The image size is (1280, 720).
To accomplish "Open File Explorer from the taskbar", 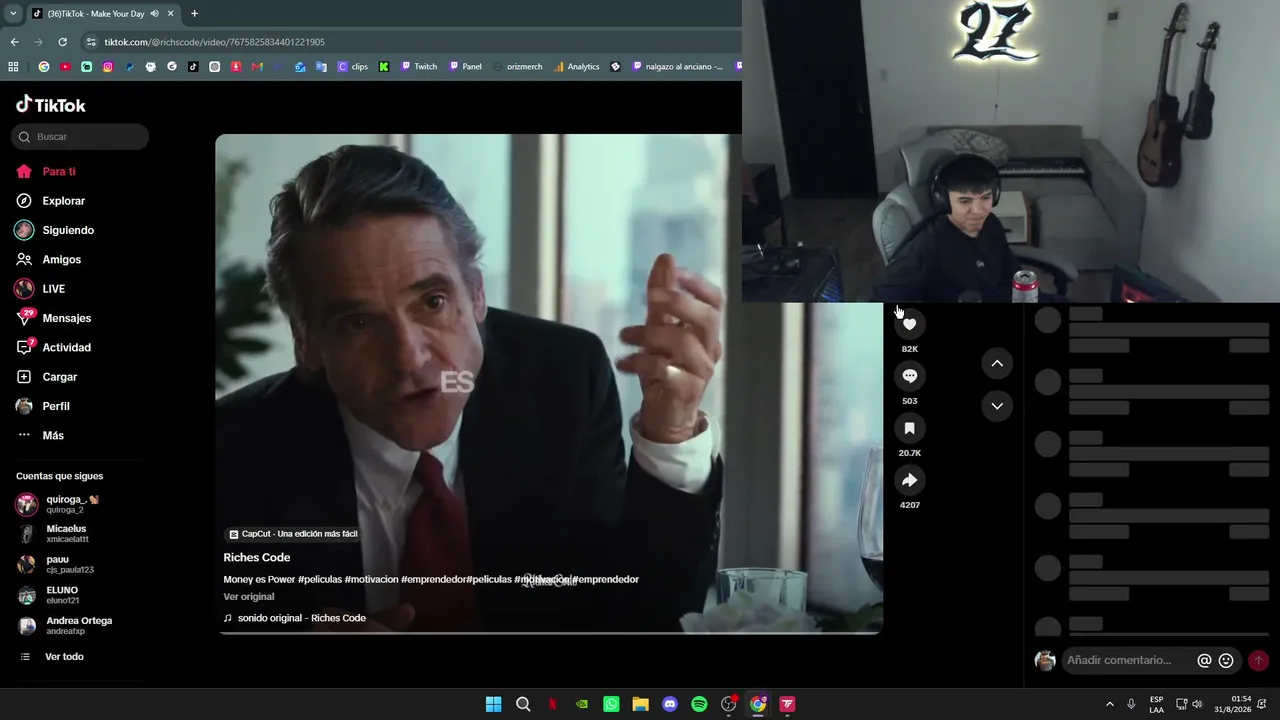I will coord(640,704).
